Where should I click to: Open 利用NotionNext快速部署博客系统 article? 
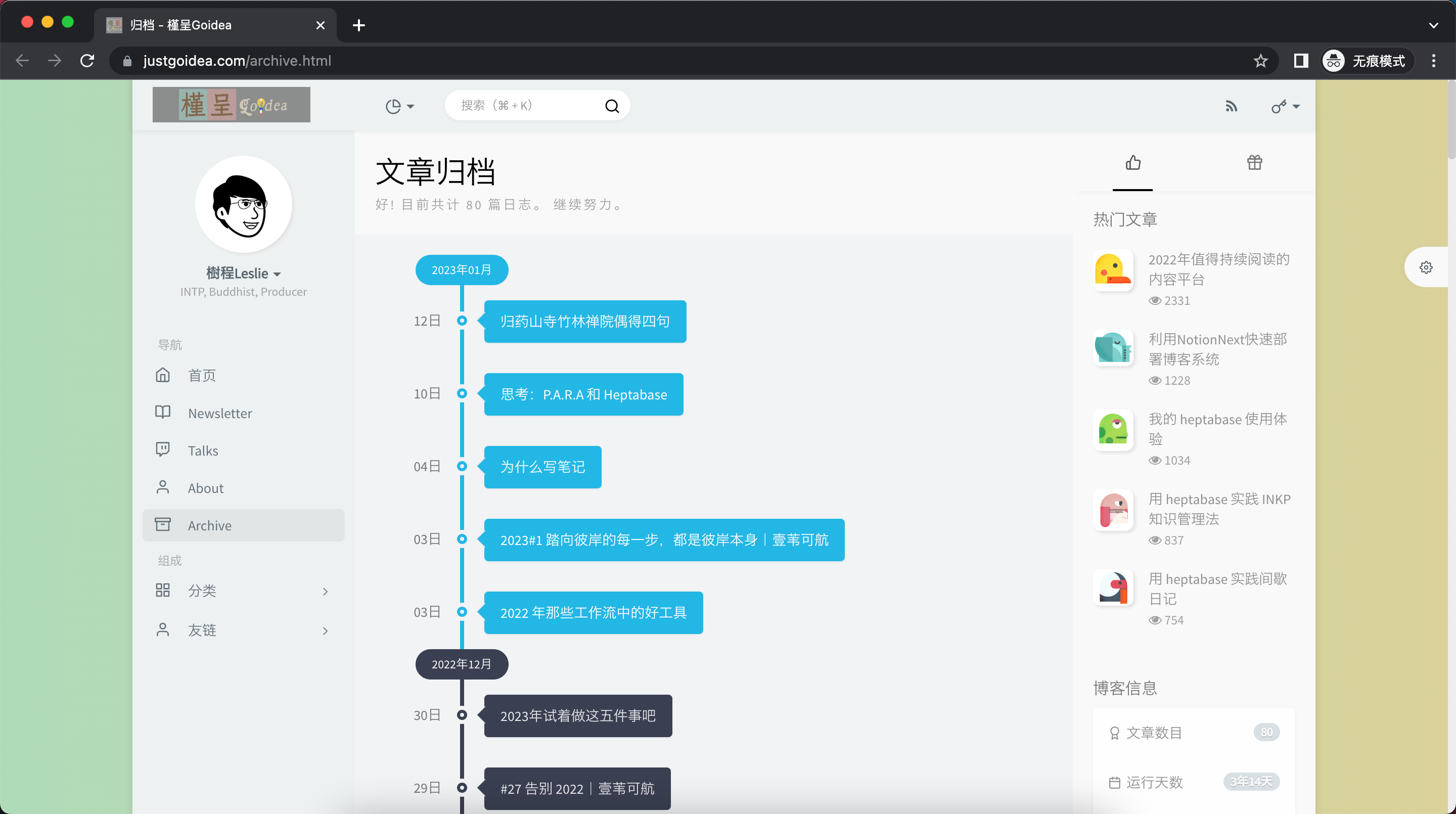[x=1218, y=349]
